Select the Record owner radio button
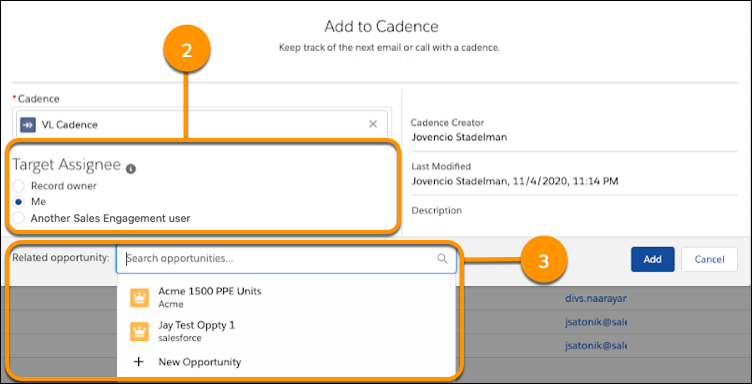 pyautogui.click(x=18, y=186)
